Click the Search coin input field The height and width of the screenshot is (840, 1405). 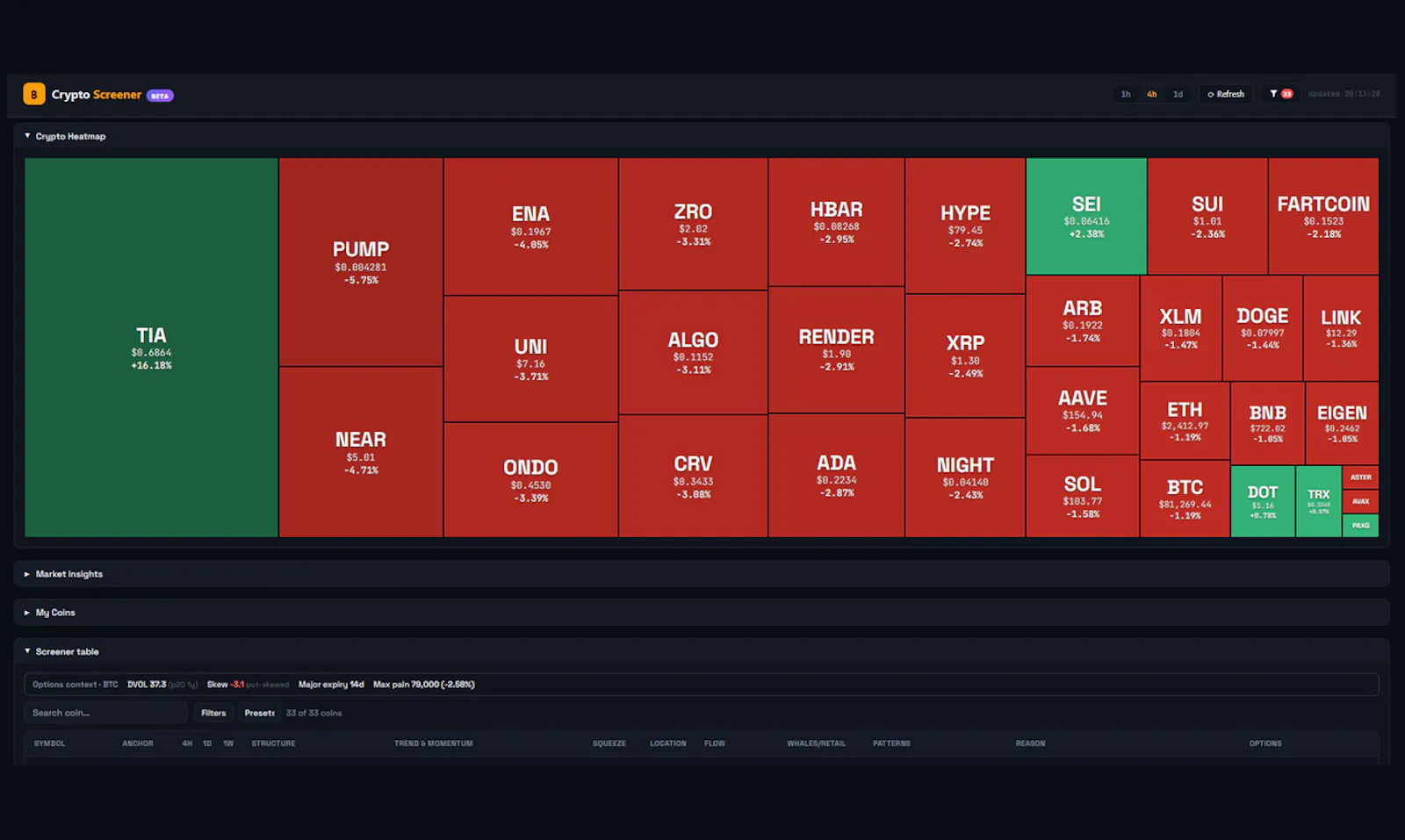(105, 713)
